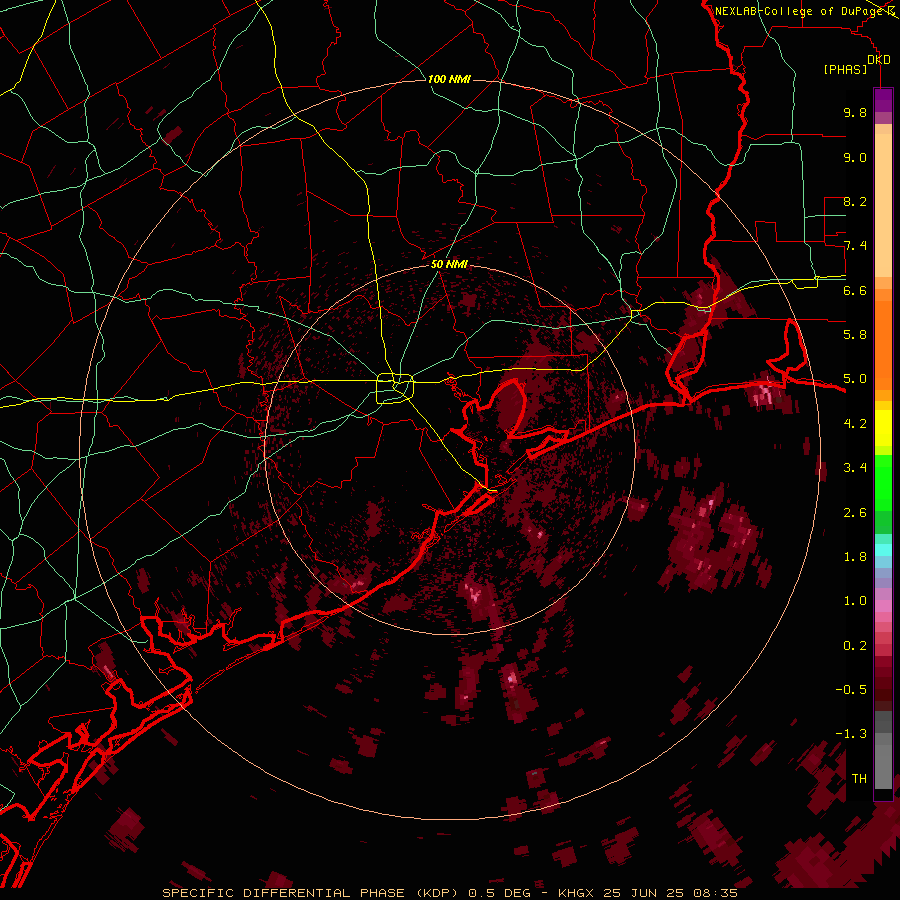Click the purple band atop the color bar
Viewport: 900px width, 900px height.
tap(883, 100)
